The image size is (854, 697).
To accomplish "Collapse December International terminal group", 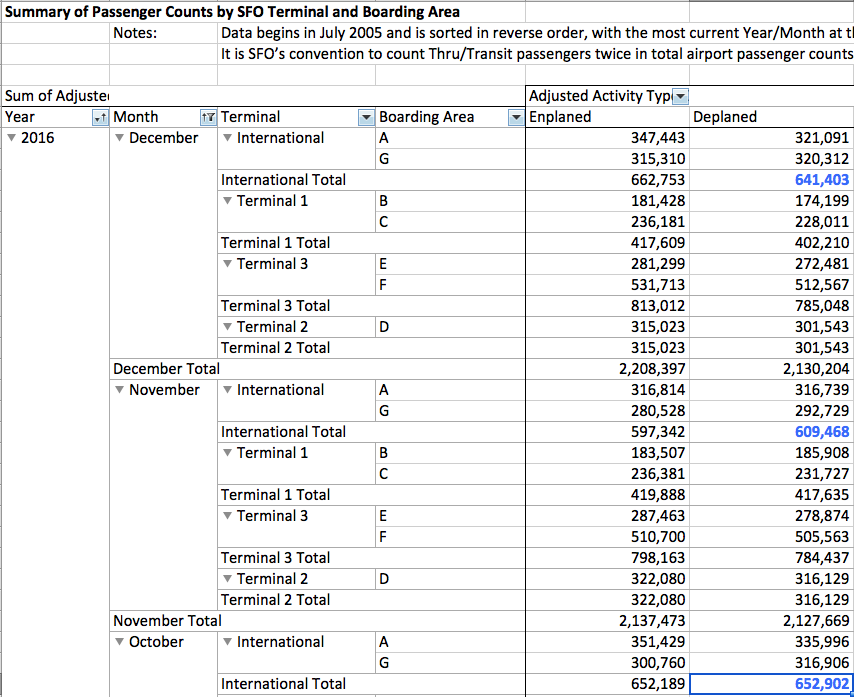I will [x=228, y=138].
